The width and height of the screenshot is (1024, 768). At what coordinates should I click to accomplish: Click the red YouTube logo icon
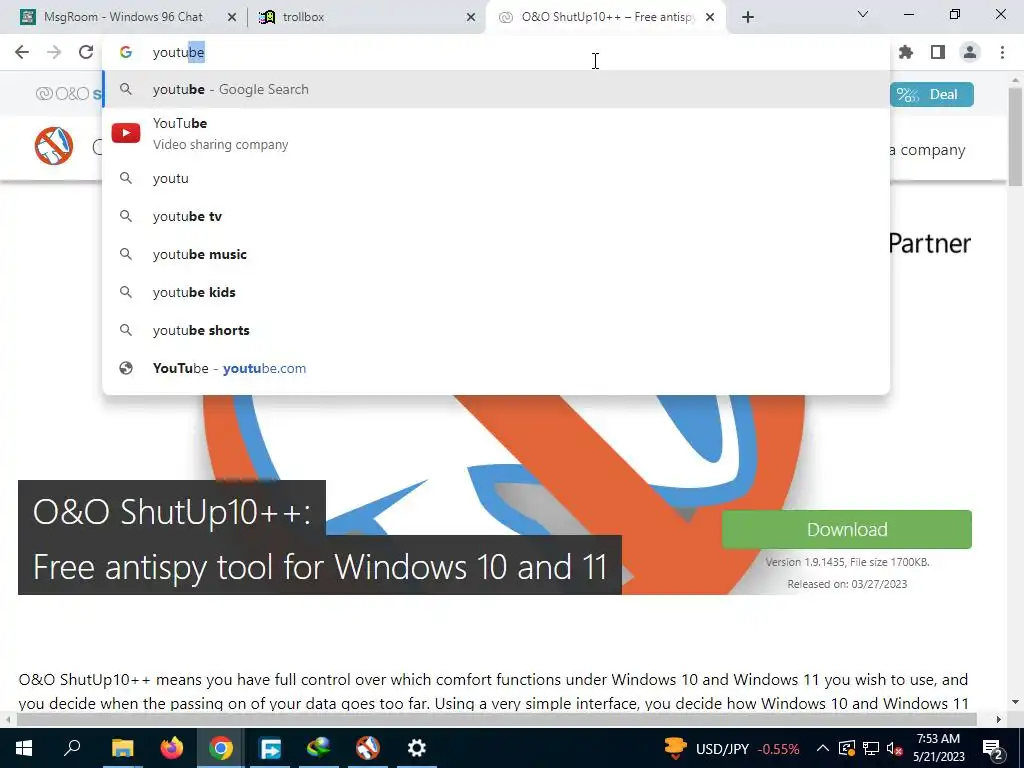(126, 133)
